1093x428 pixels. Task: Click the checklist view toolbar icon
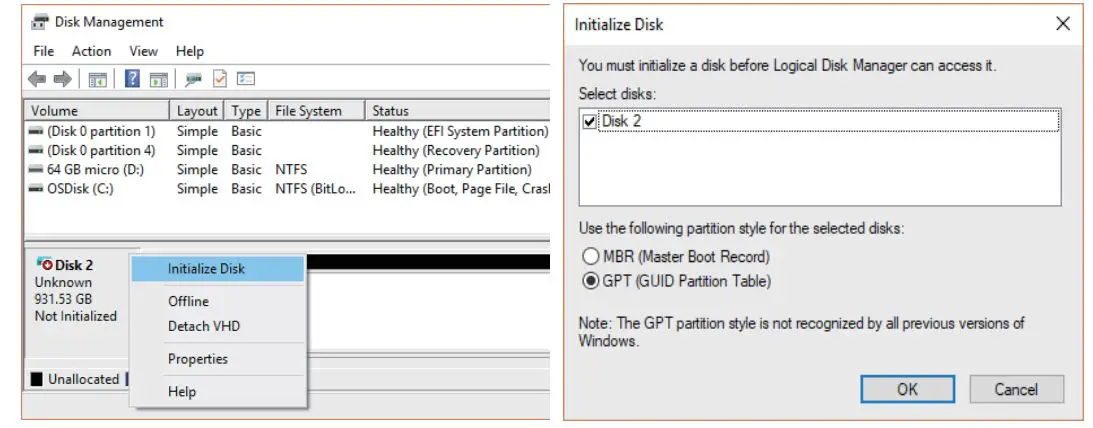pyautogui.click(x=246, y=79)
